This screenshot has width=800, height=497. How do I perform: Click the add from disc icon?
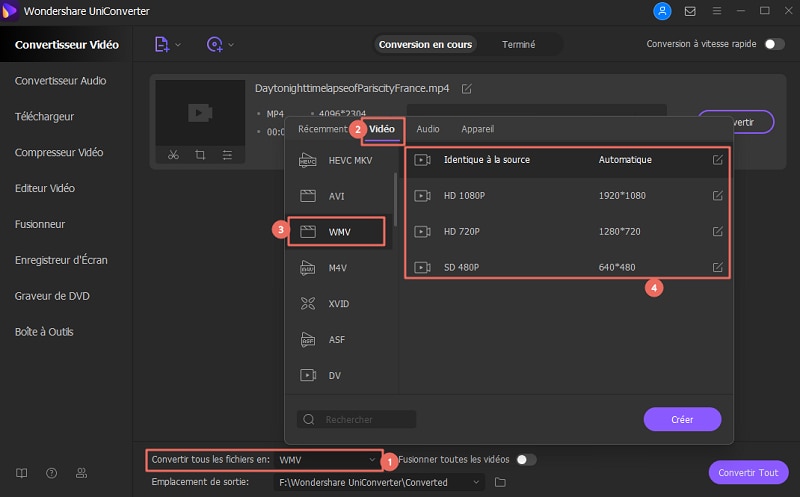click(x=214, y=44)
